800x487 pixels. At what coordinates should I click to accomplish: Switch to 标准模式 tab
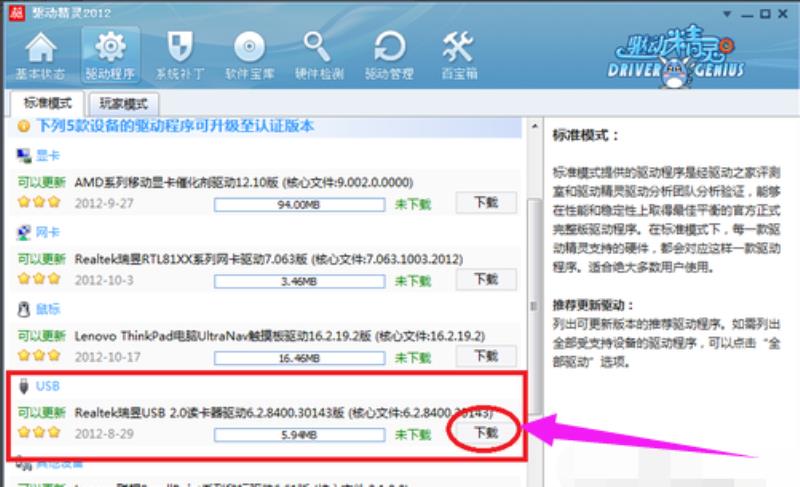coord(47,104)
